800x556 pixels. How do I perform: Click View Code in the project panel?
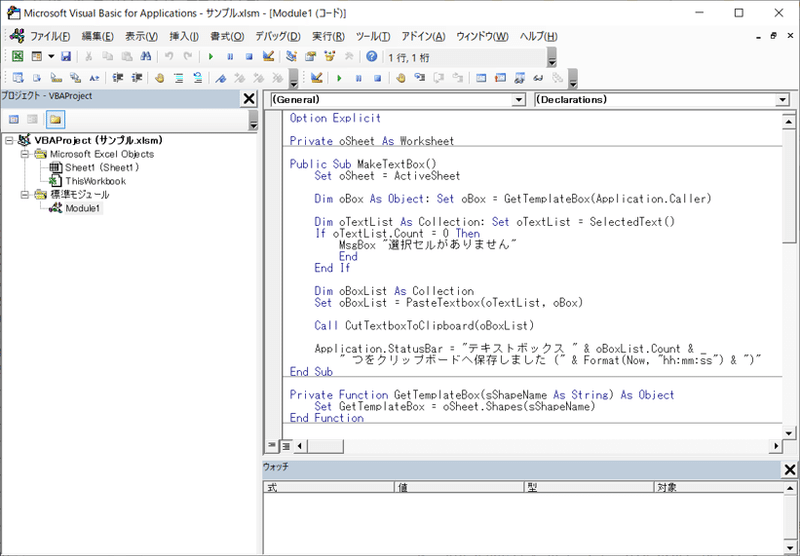pos(14,119)
